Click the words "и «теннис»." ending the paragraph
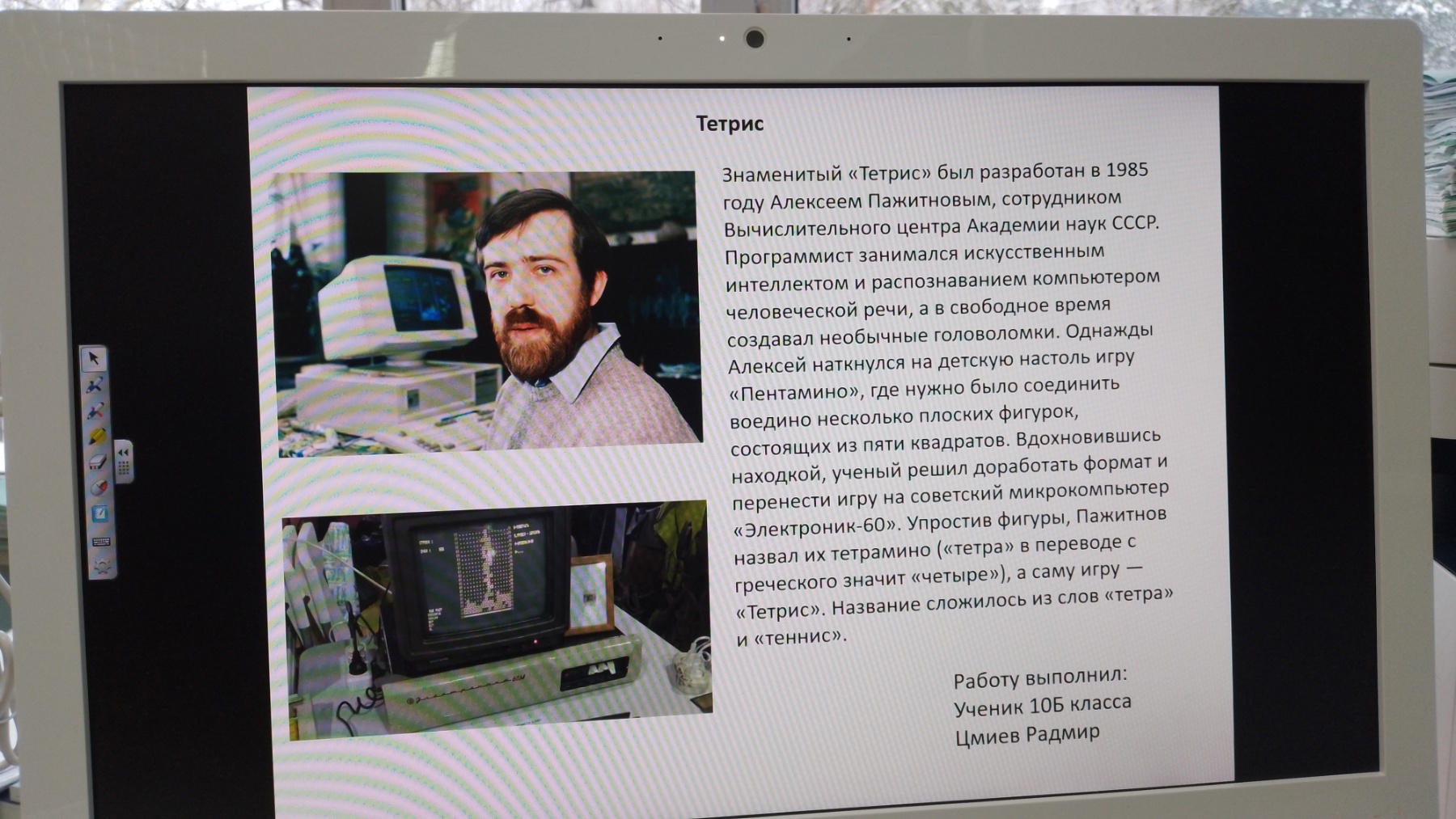 792,638
